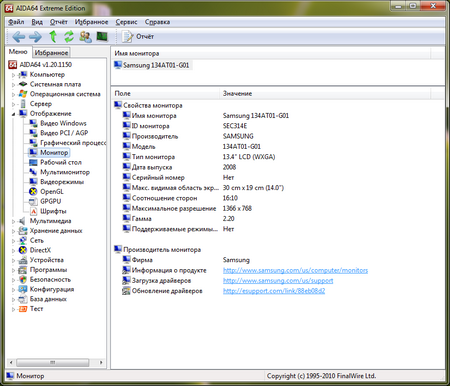The image size is (450, 386).
Task: Expand the Компьютер tree node
Action: tap(13, 75)
